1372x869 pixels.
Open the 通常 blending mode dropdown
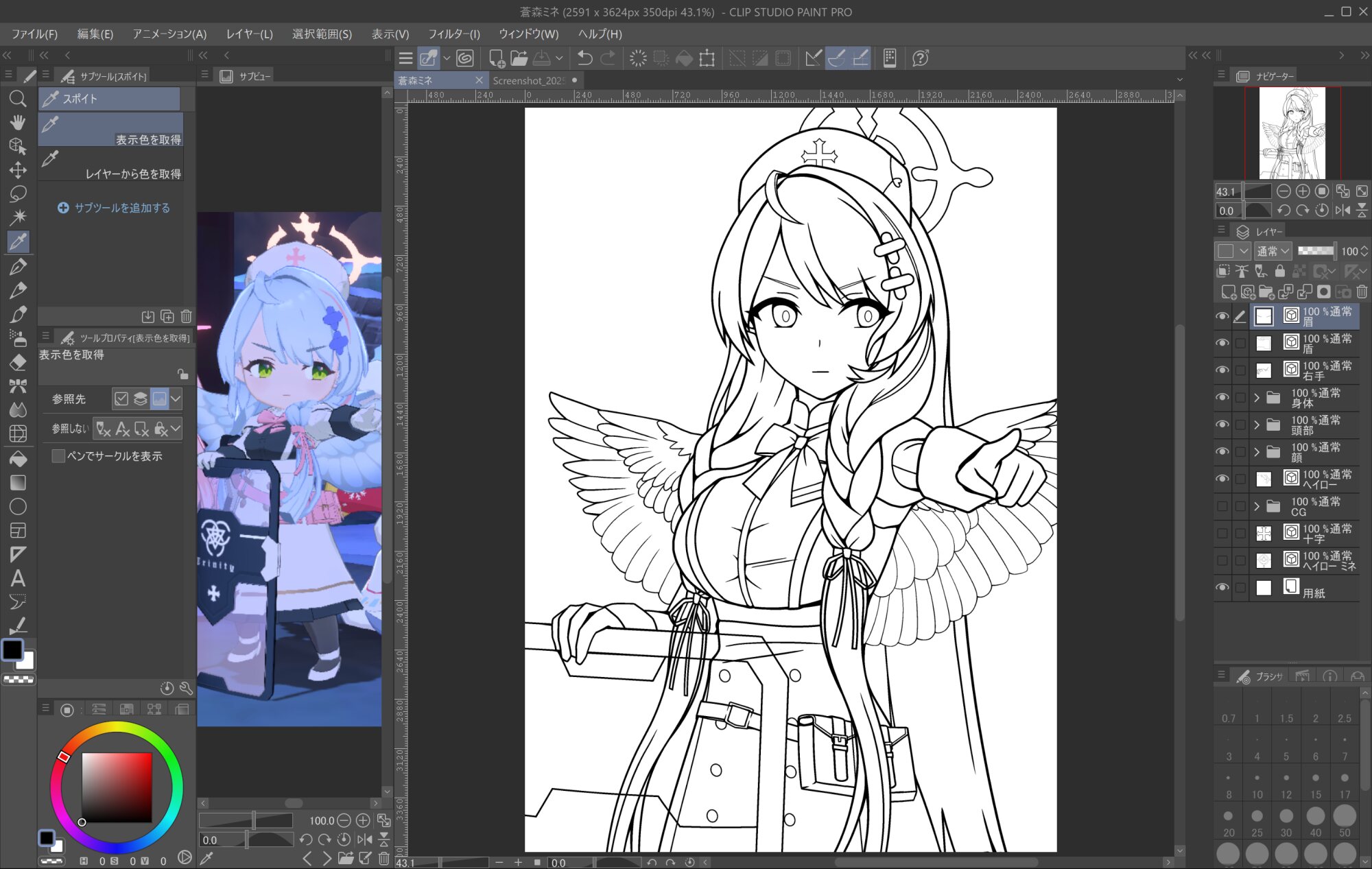[x=1273, y=251]
